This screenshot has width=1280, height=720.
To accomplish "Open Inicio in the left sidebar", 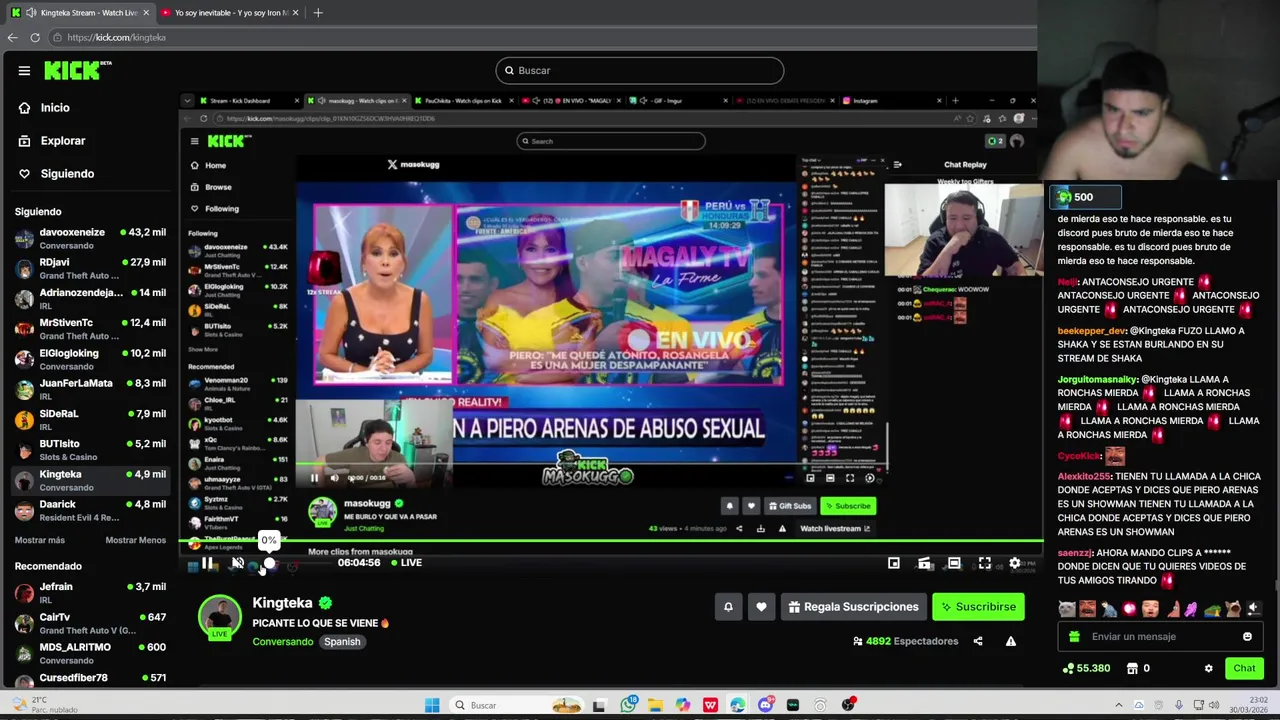I will (55, 108).
